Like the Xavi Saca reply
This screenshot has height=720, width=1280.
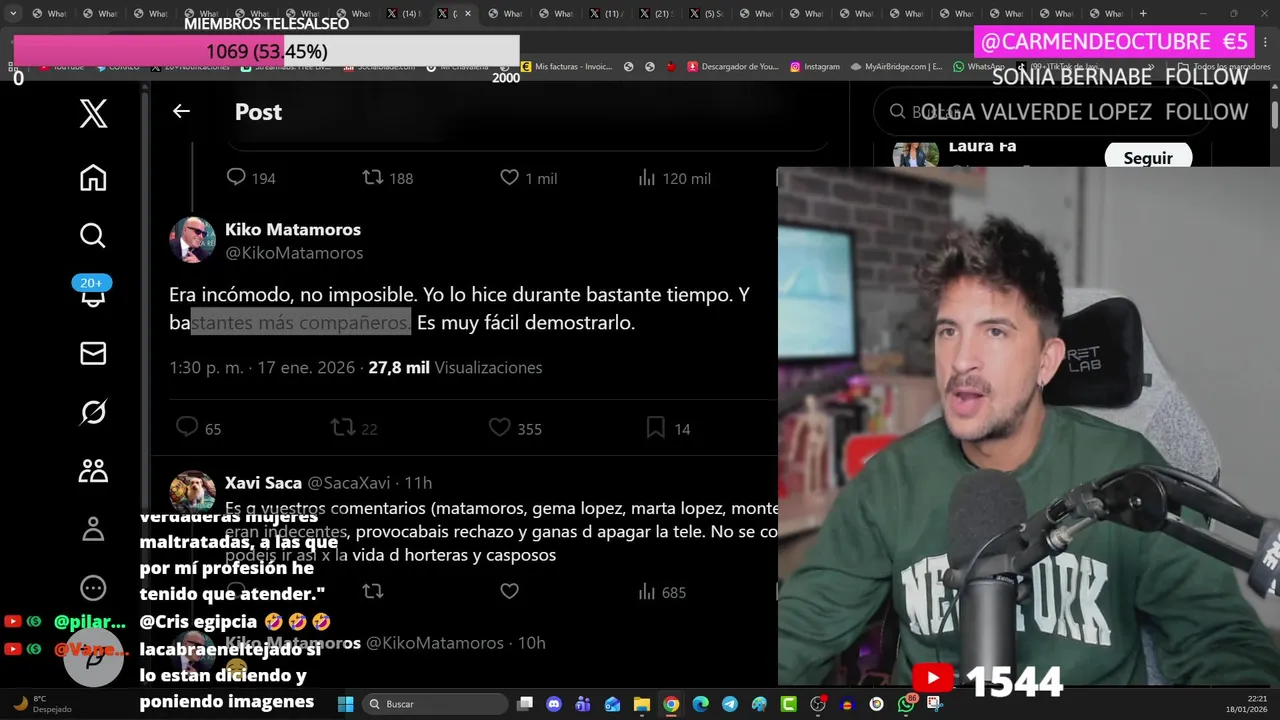(x=509, y=591)
